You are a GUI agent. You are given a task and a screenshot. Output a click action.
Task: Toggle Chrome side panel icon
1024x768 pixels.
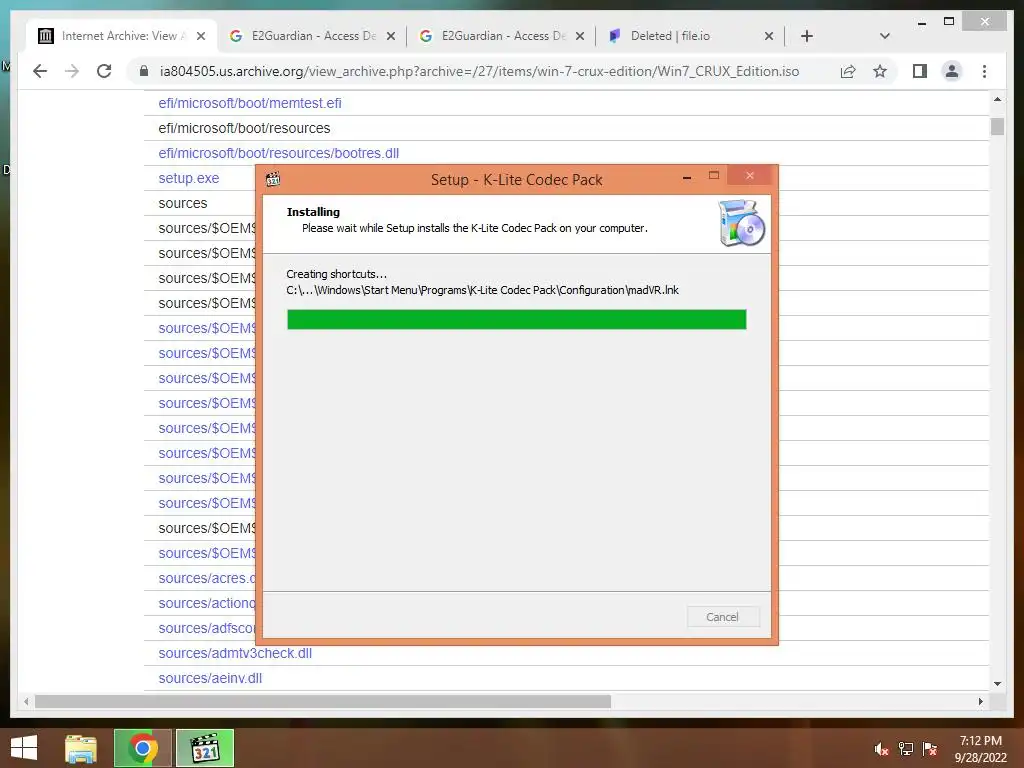(920, 71)
